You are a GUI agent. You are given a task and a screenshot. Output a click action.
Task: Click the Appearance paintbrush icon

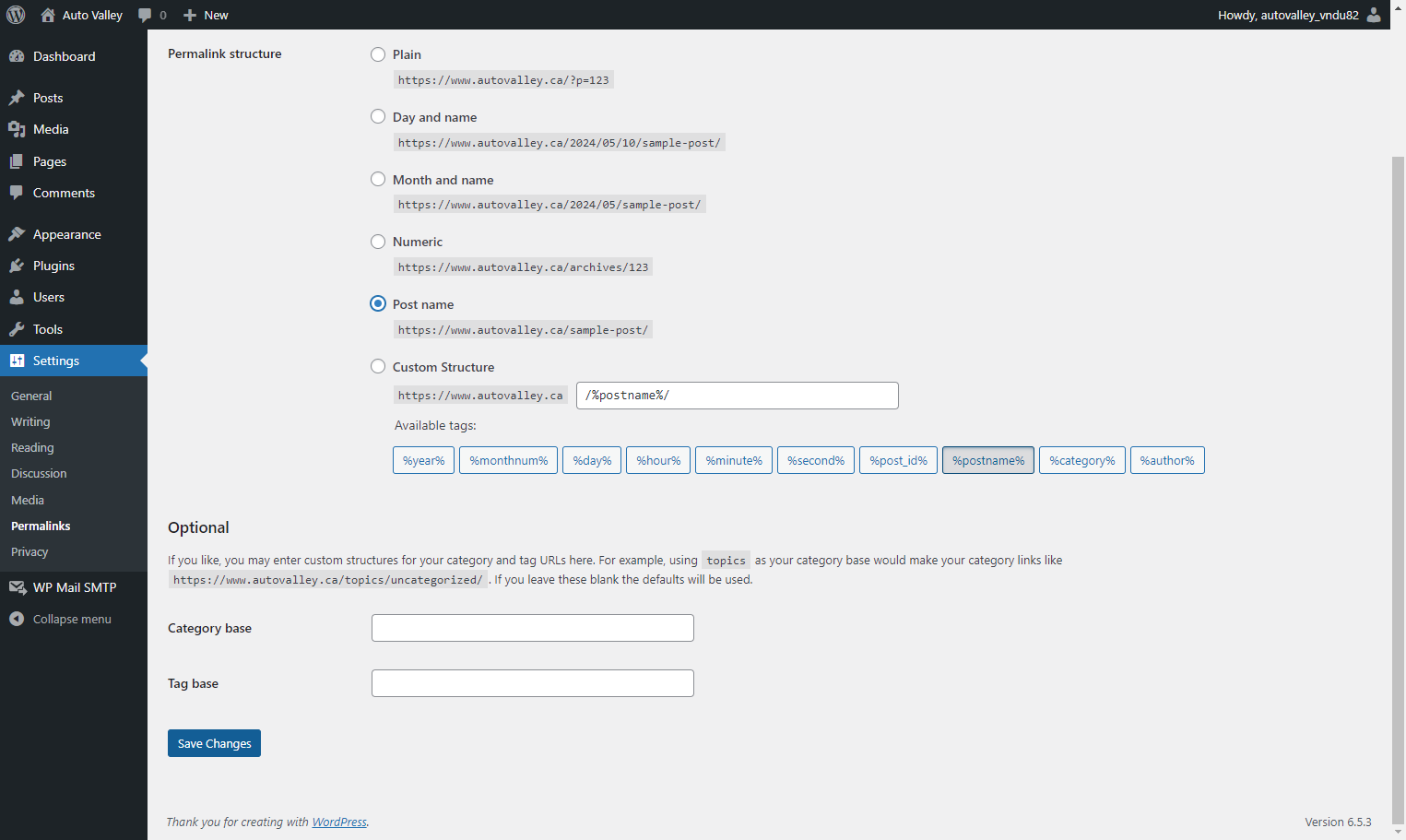tap(17, 234)
